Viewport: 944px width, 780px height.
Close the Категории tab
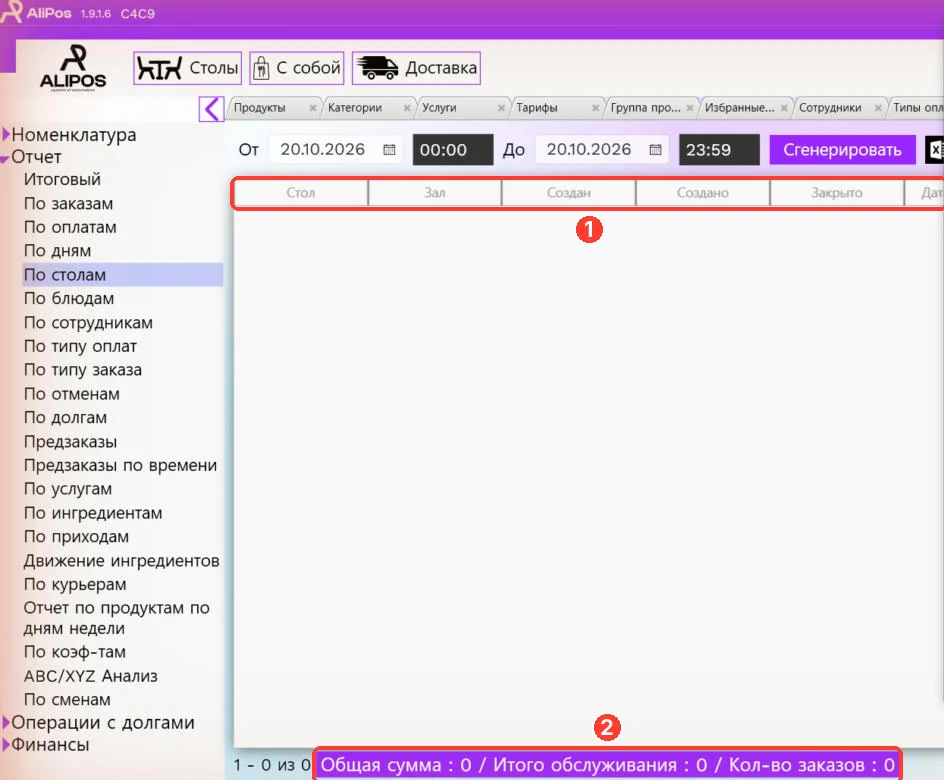click(x=407, y=108)
